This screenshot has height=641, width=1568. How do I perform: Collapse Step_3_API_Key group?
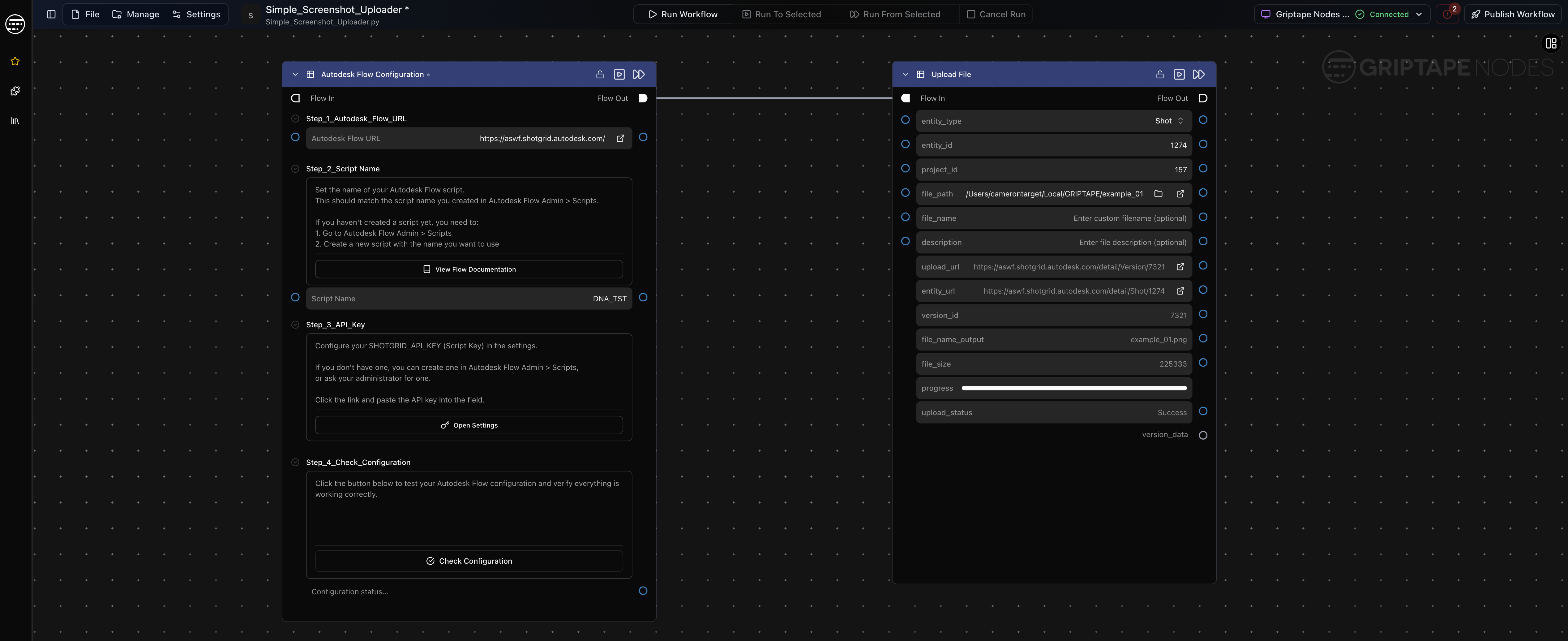click(x=295, y=325)
